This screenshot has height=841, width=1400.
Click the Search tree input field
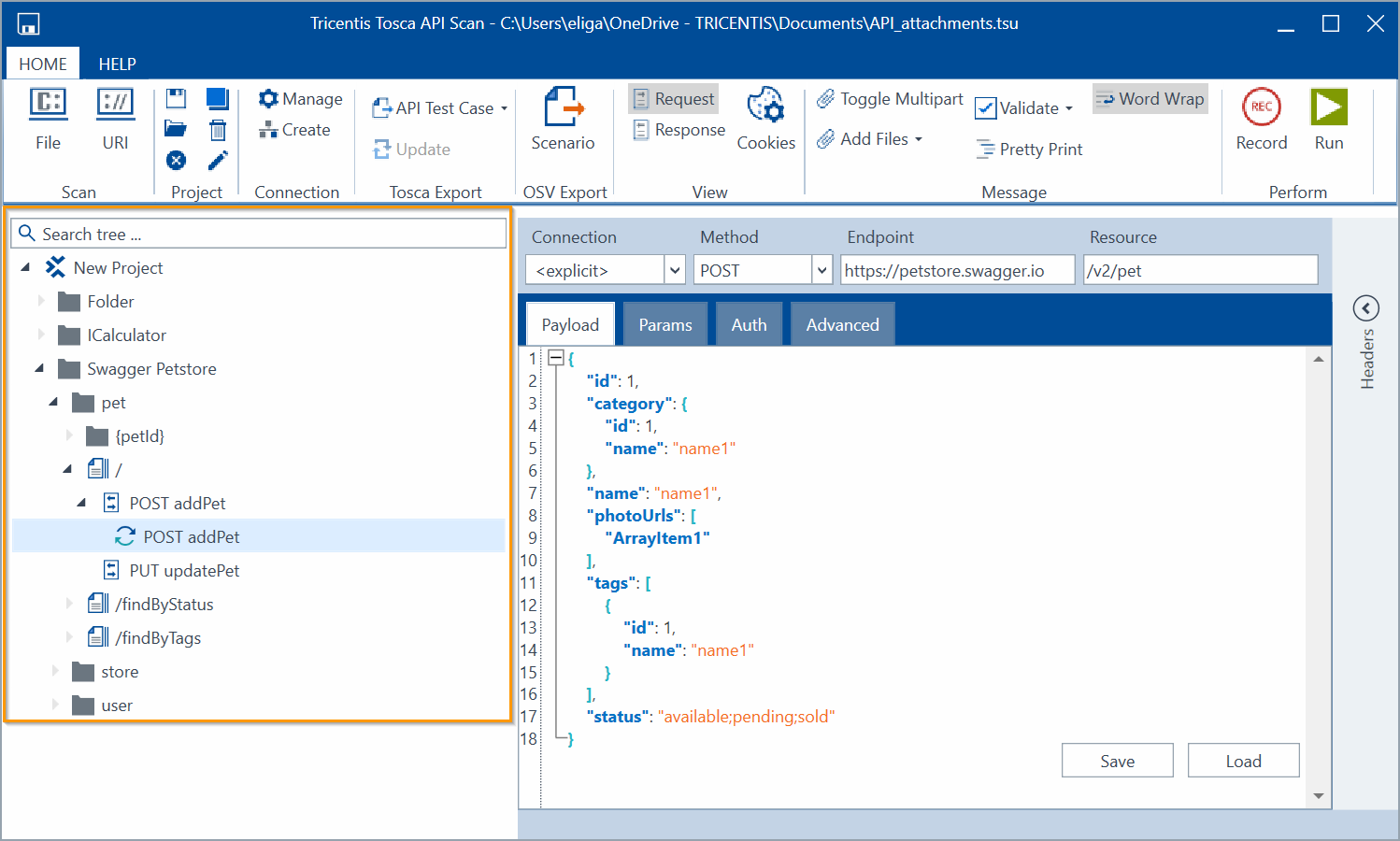pos(271,235)
